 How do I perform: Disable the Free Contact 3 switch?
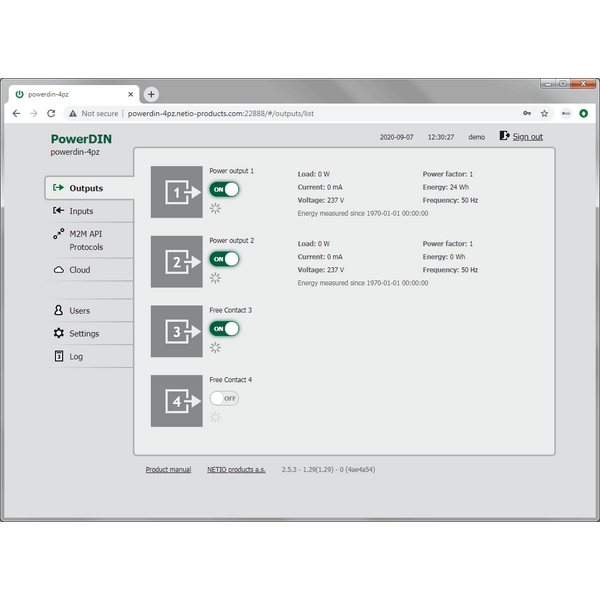tap(224, 328)
